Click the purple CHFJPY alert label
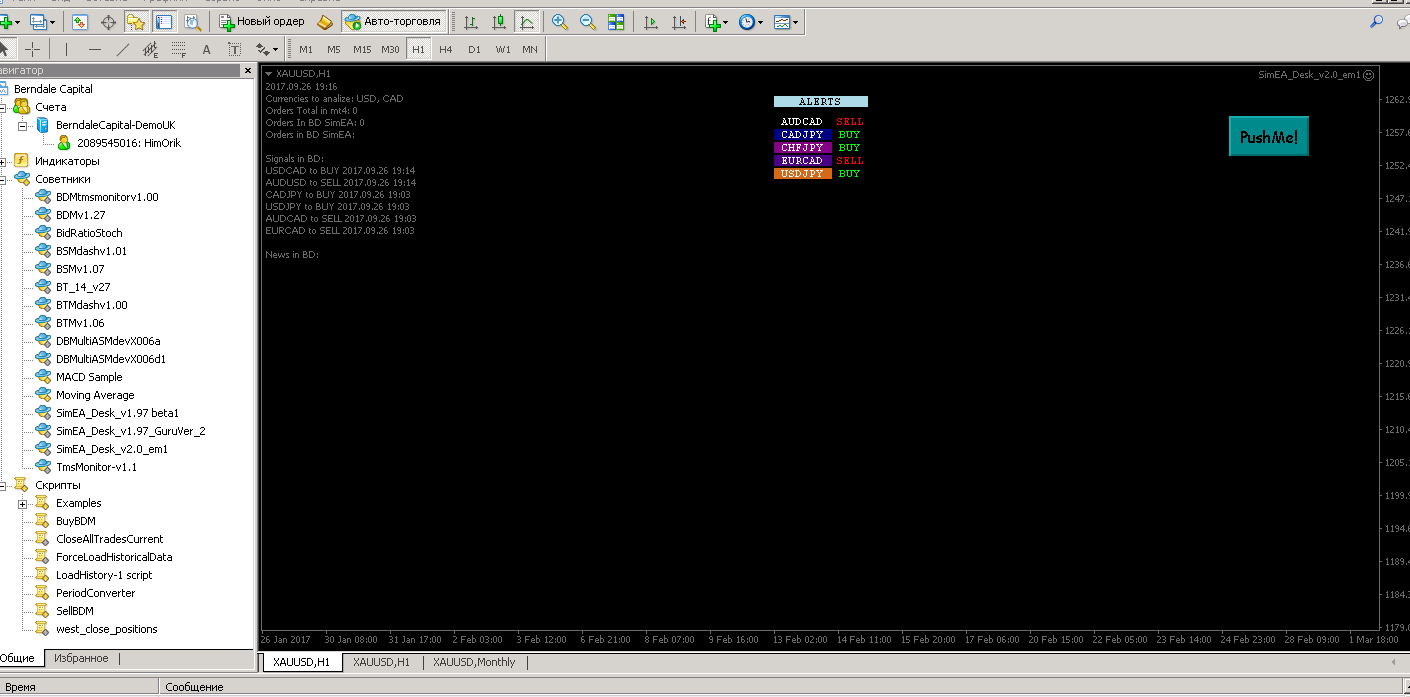This screenshot has width=1410, height=697. tap(802, 148)
